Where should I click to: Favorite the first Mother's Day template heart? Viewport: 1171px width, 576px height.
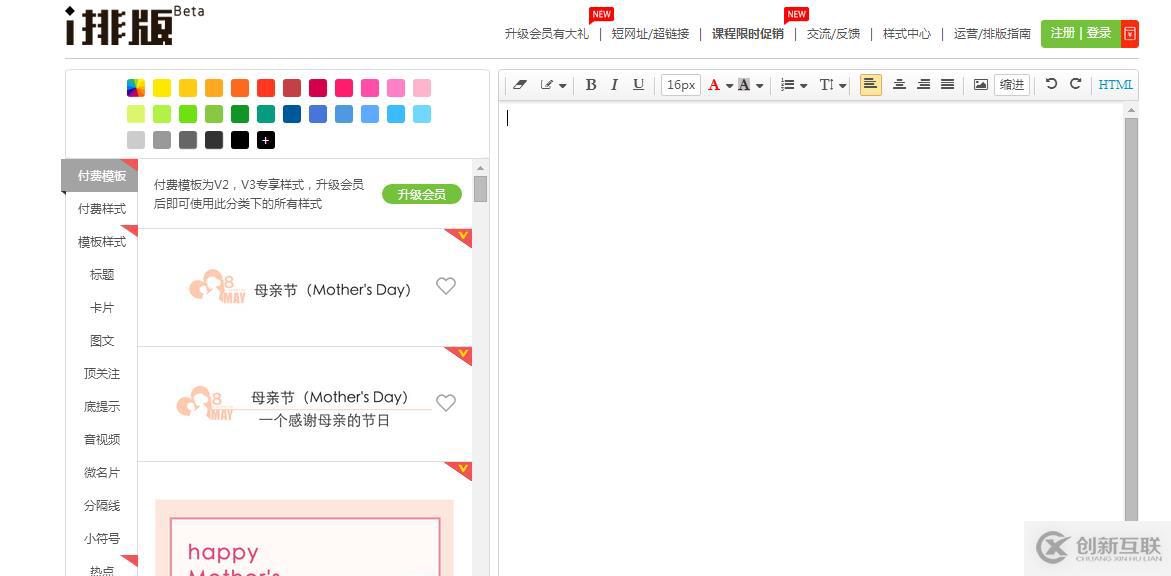point(446,286)
